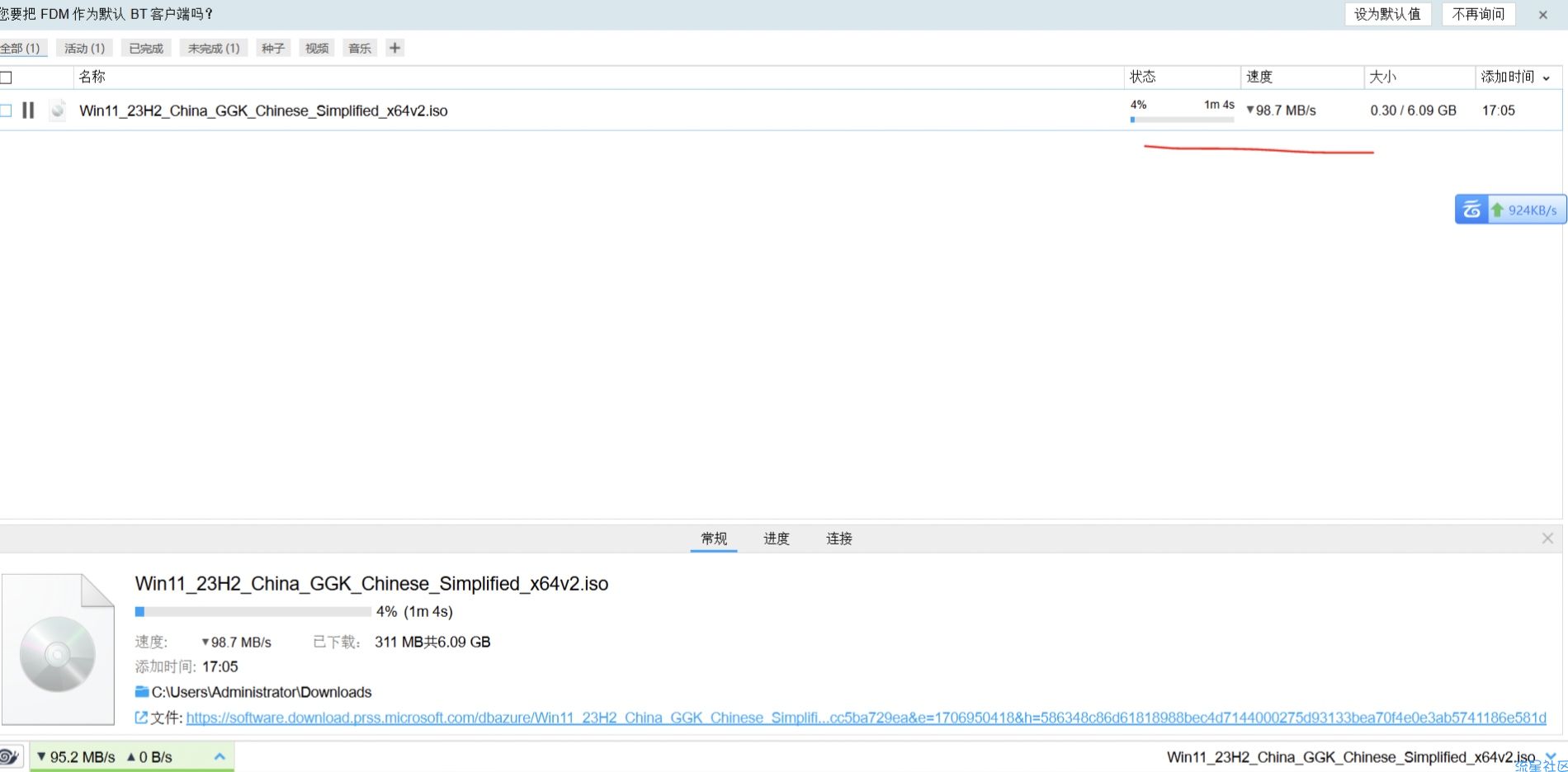Switch to the 连接 details tab
This screenshot has width=1568, height=772.
[839, 539]
